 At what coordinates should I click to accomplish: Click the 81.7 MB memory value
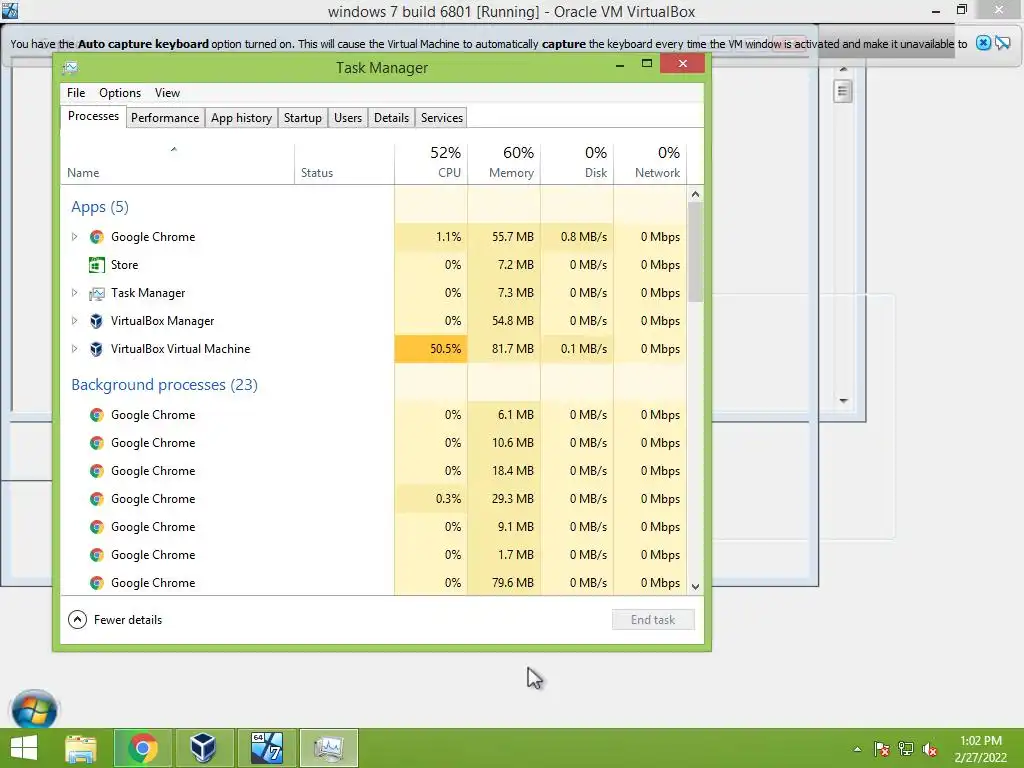click(513, 349)
